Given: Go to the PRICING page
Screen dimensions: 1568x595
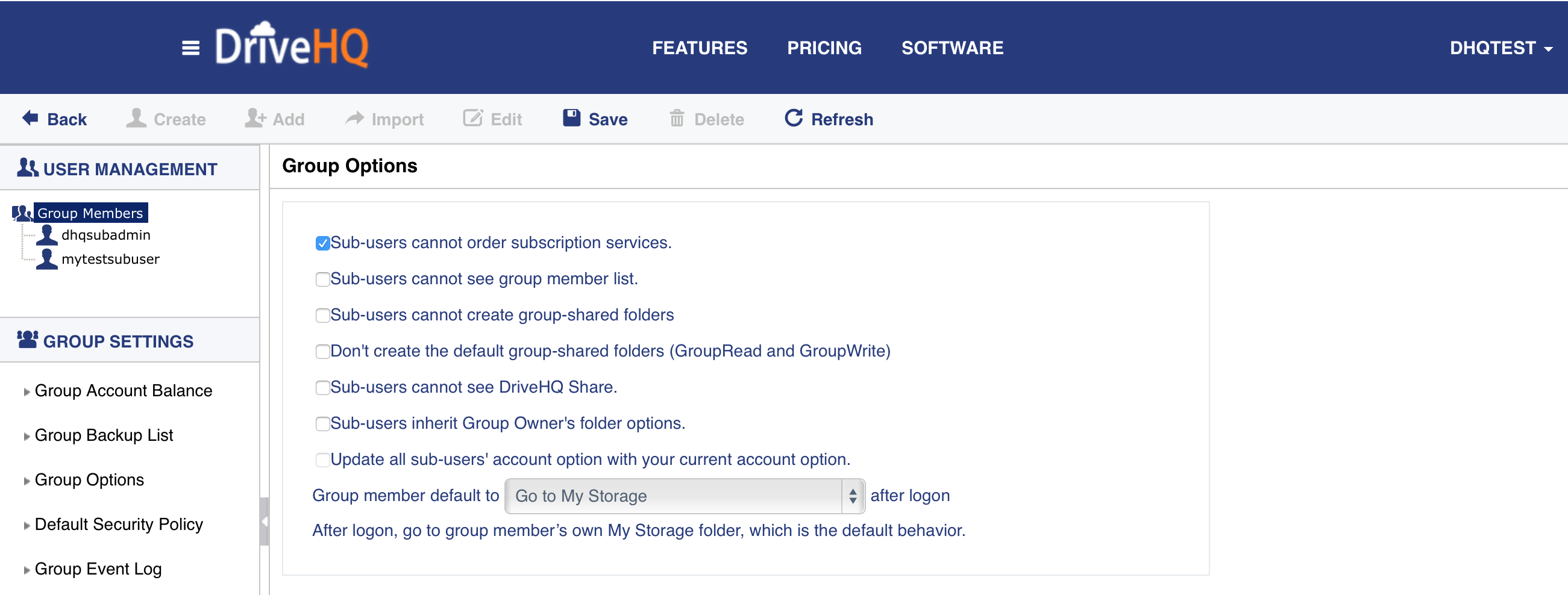Looking at the screenshot, I should (824, 48).
